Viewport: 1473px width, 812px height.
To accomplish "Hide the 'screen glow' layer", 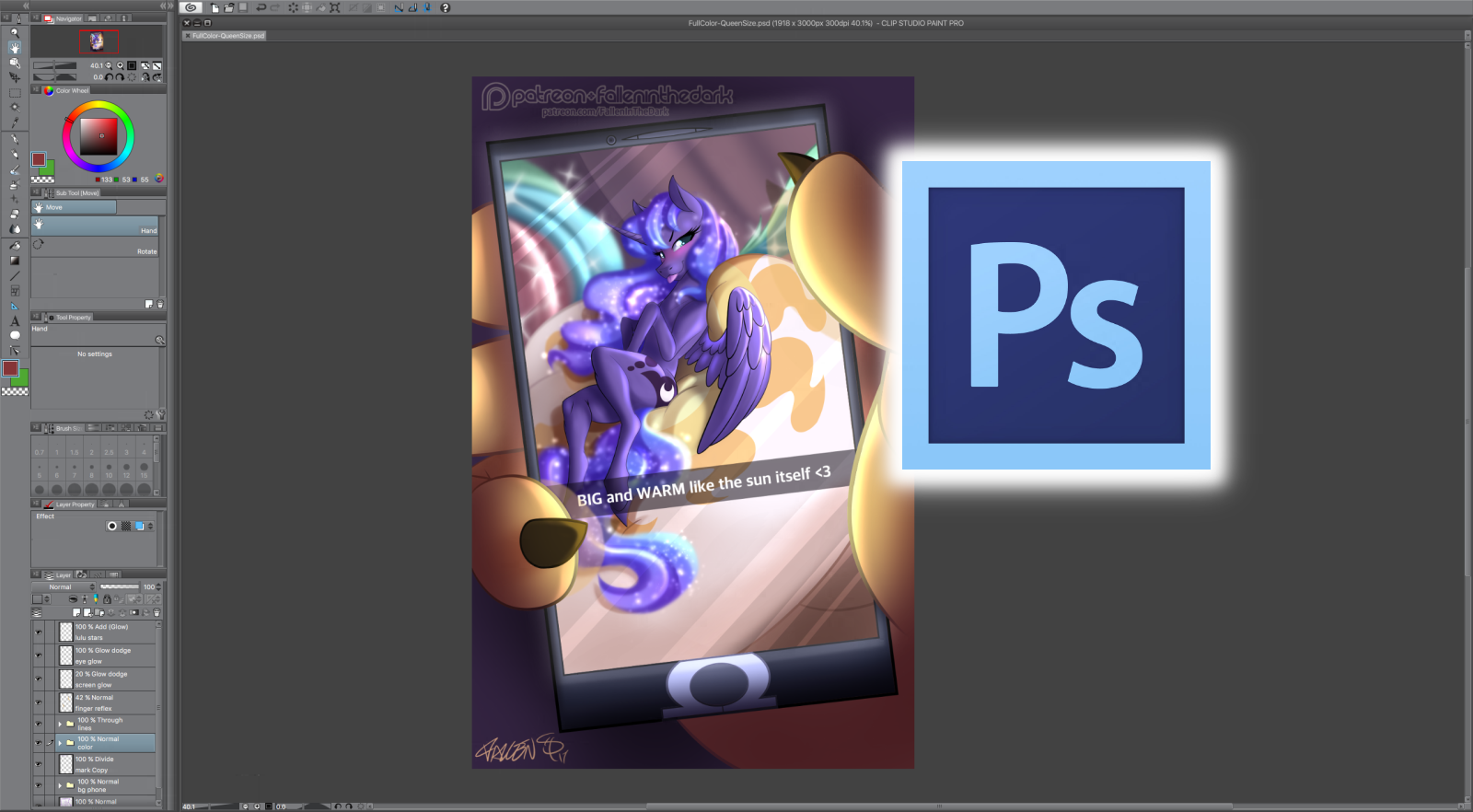I will pyautogui.click(x=39, y=679).
